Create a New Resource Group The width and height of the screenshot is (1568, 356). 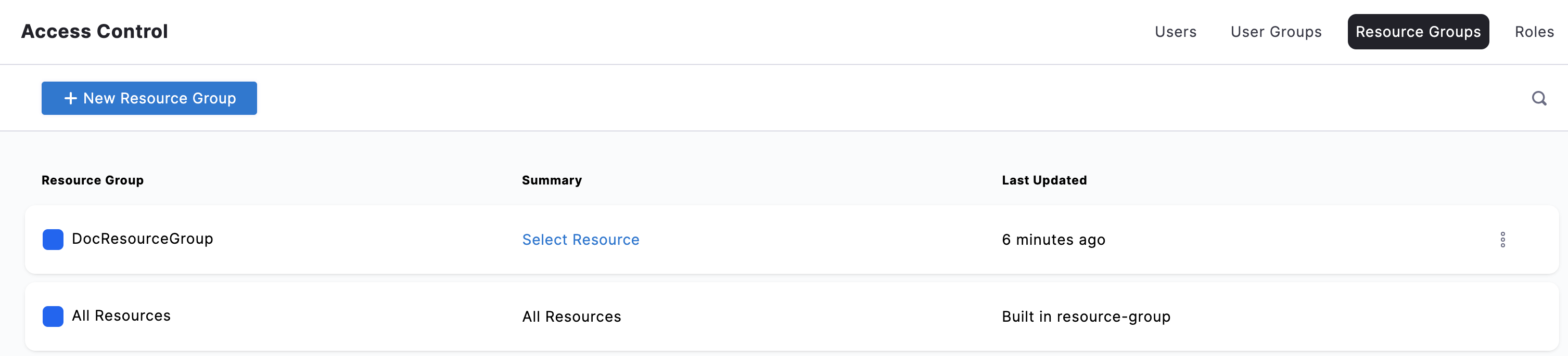(x=149, y=98)
